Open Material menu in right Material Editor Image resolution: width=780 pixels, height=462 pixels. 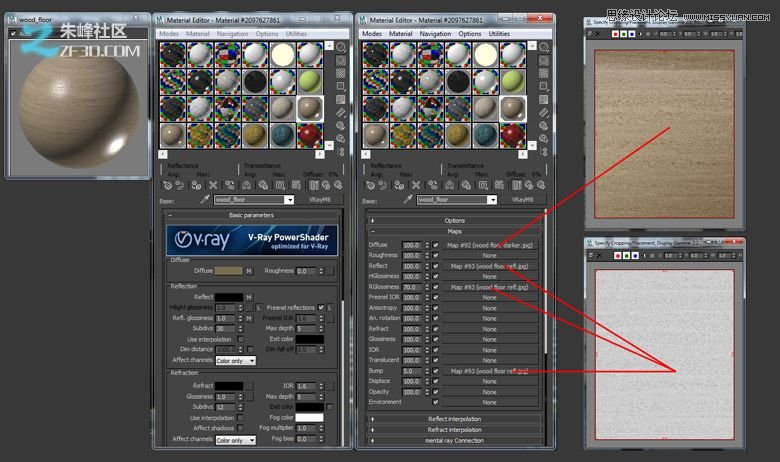400,34
